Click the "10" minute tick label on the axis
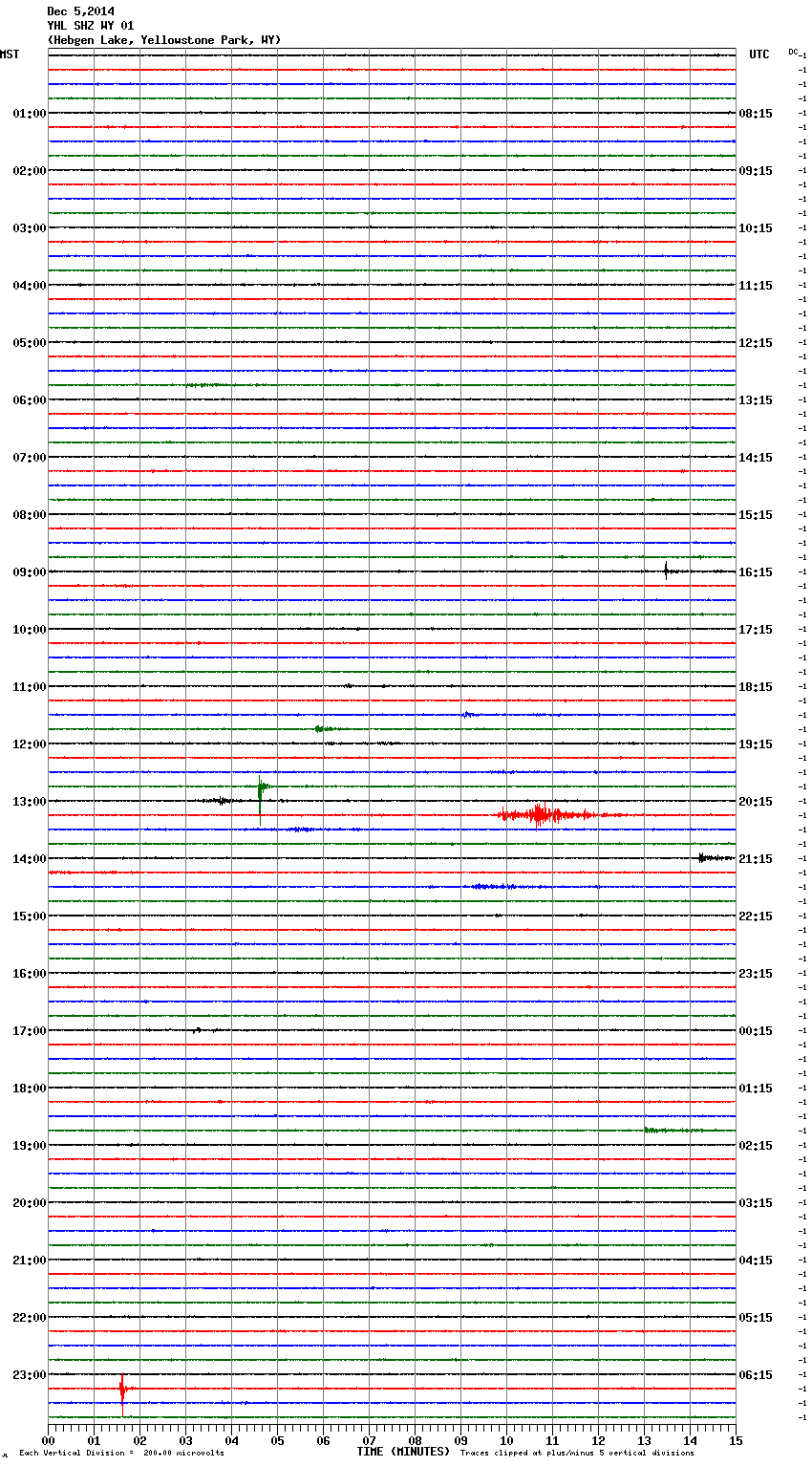 point(506,1441)
